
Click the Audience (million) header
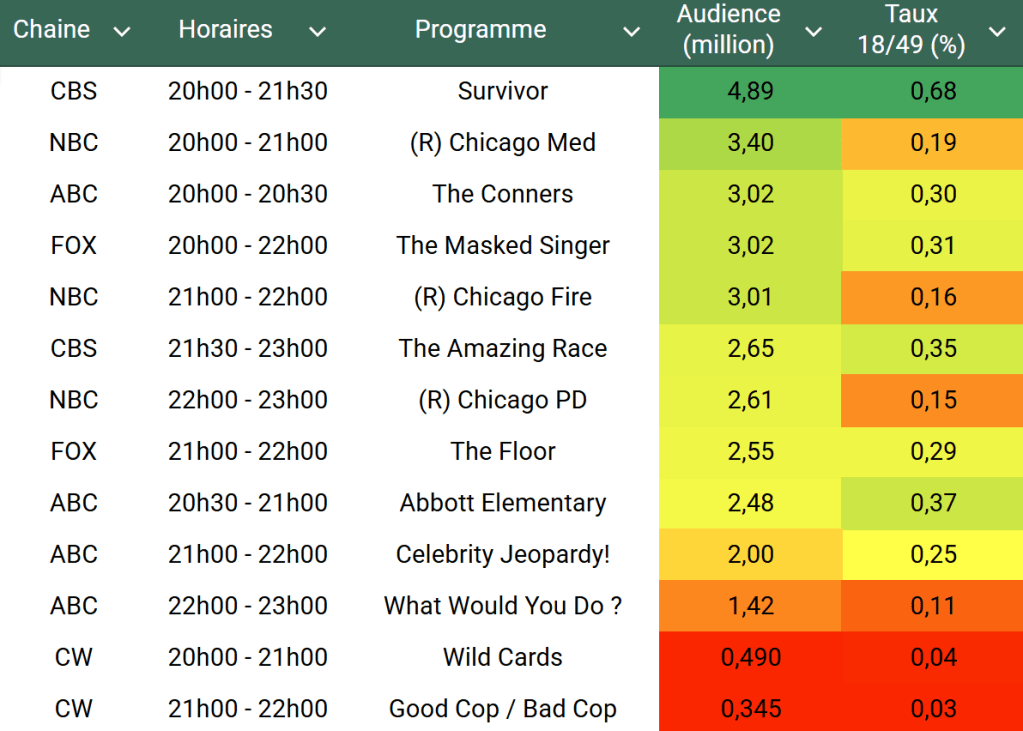coord(728,30)
